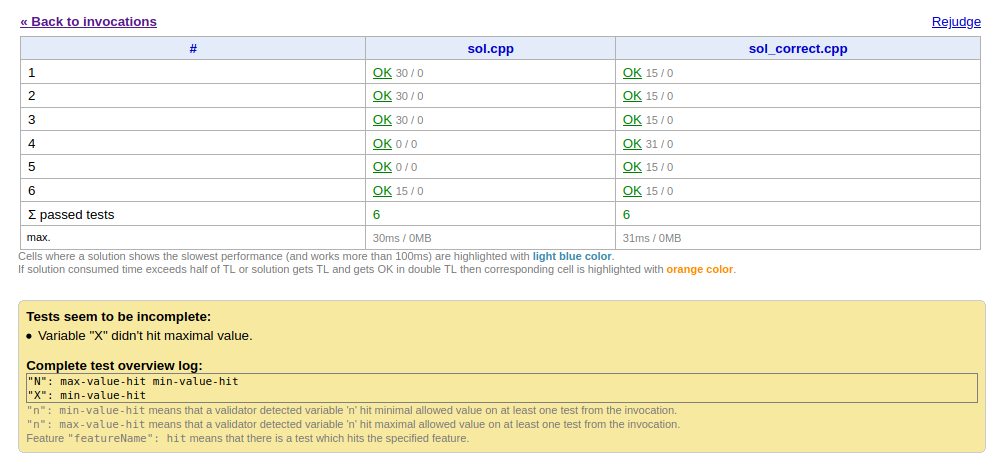Image resolution: width=1004 pixels, height=462 pixels.
Task: Open OK verdict for sol.cpp test 4
Action: [x=382, y=143]
